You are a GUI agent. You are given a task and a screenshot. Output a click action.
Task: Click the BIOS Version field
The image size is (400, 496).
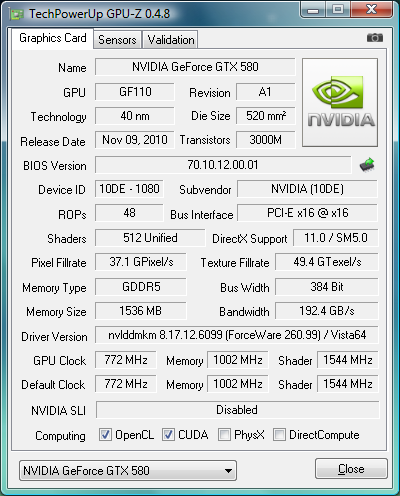(x=223, y=165)
